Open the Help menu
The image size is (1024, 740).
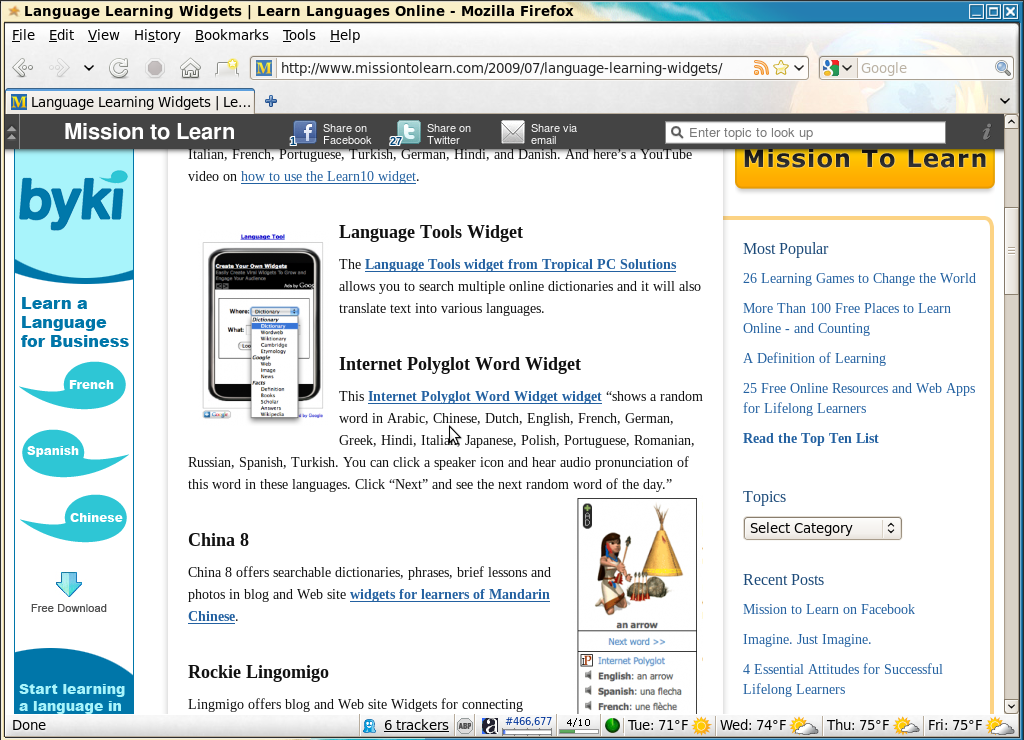click(x=345, y=35)
